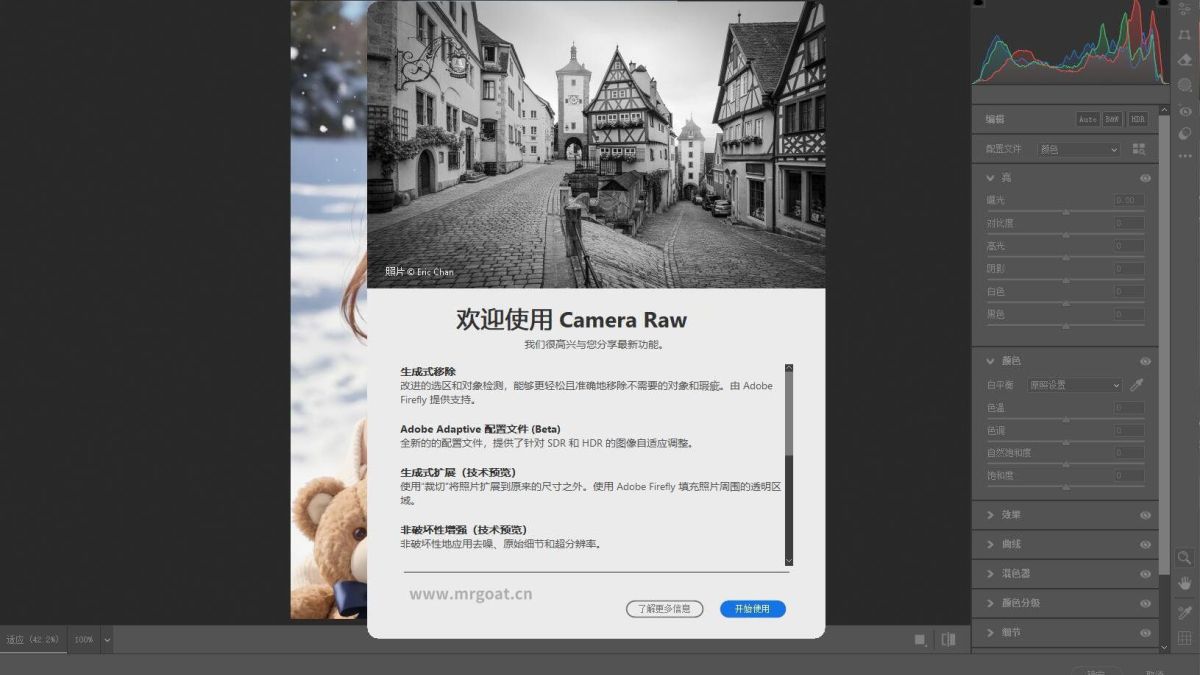Toggle eye icon for 曲线 panel
The height and width of the screenshot is (675, 1200).
coord(1145,545)
